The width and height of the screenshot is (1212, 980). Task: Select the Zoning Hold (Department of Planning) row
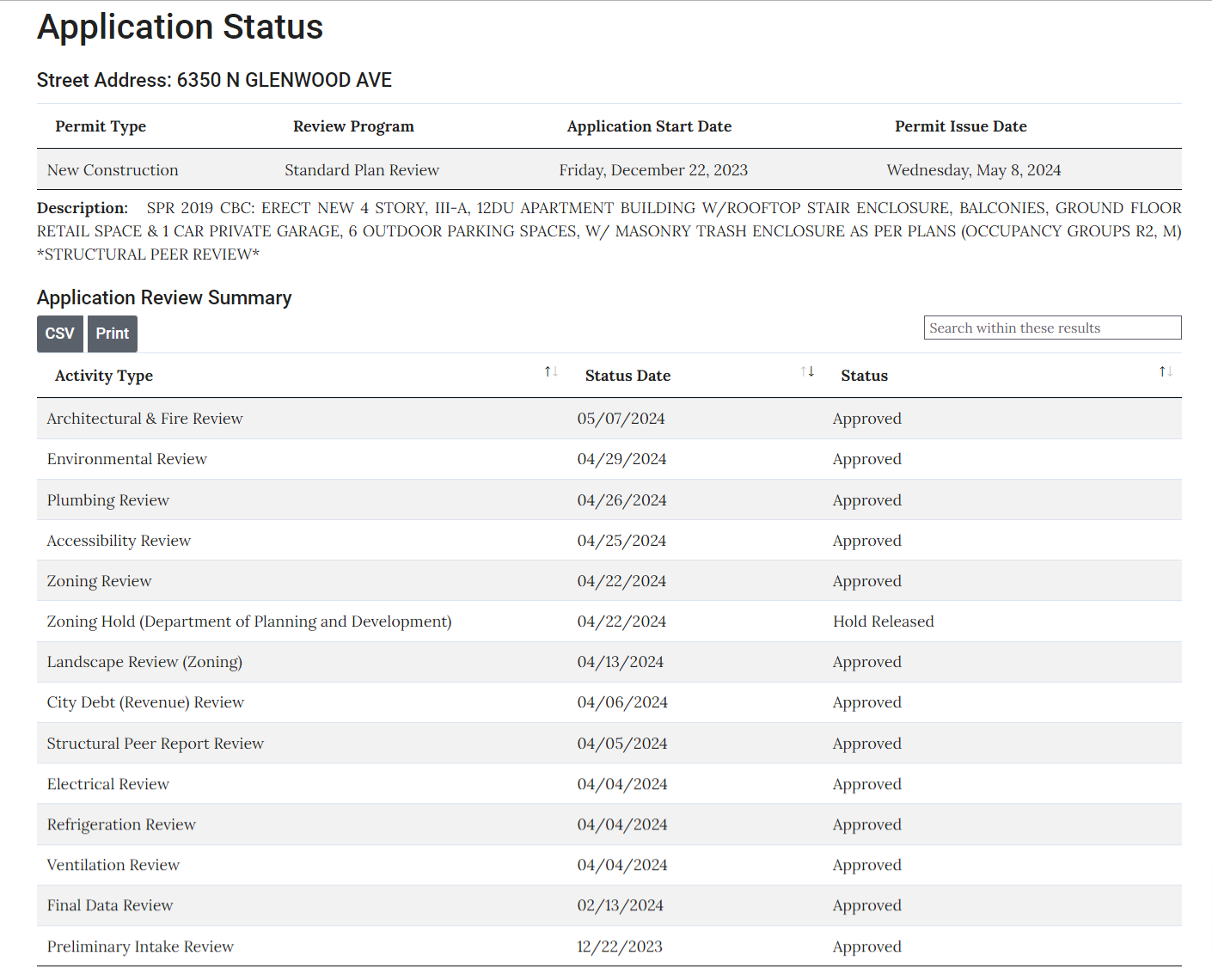pyautogui.click(x=609, y=622)
